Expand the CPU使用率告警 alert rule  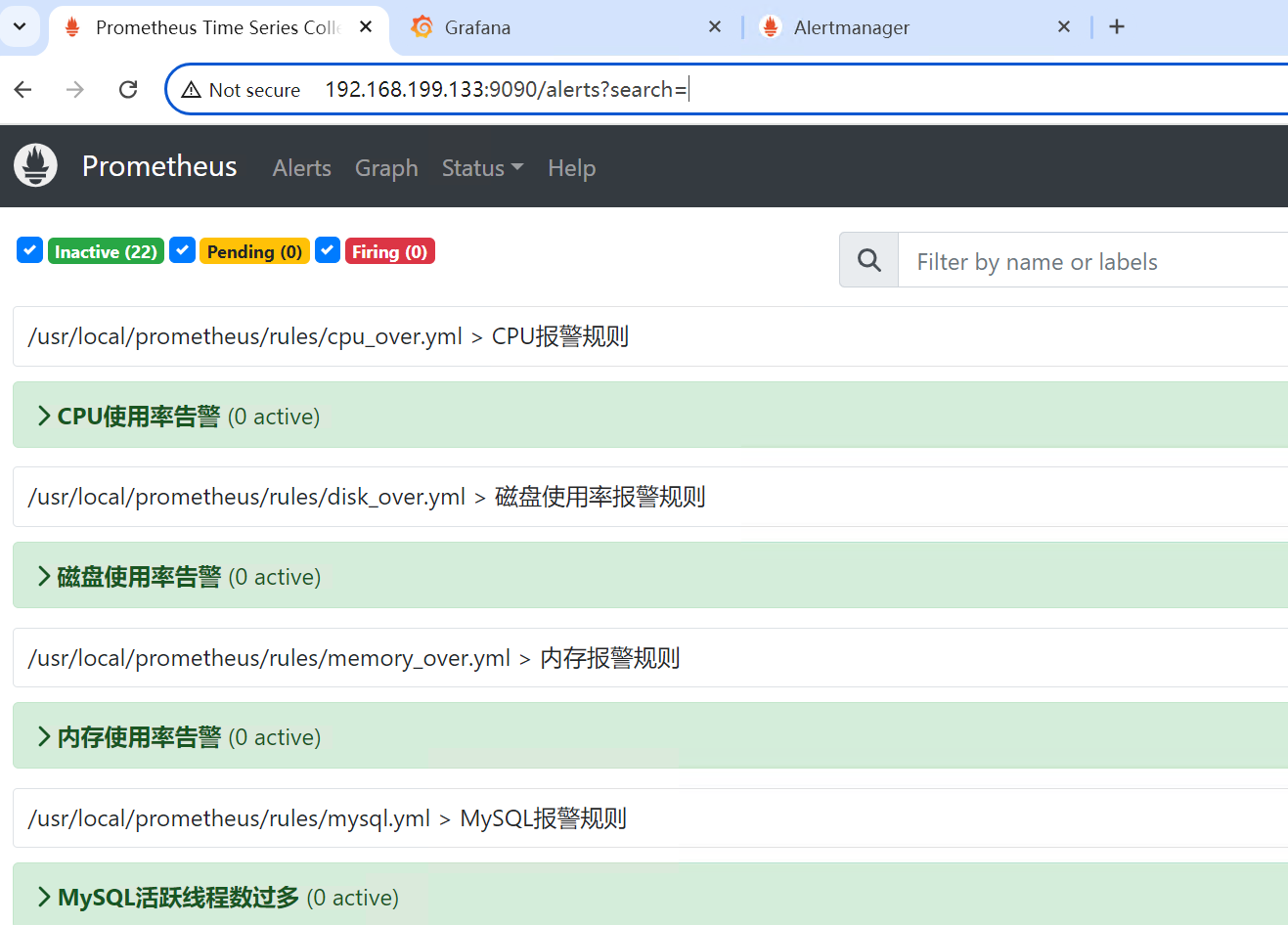click(139, 417)
